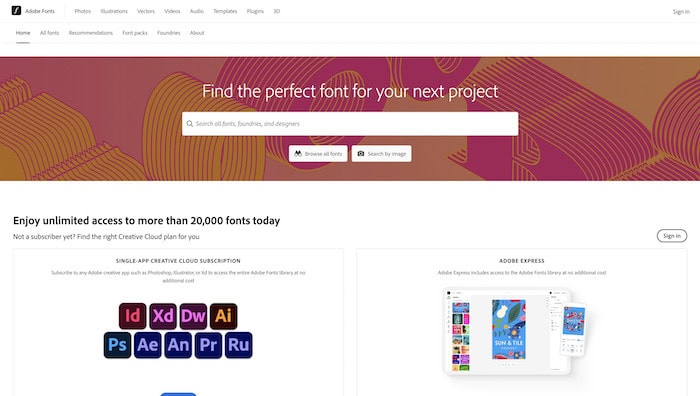This screenshot has width=700, height=396.
Task: Open Recommendations in the navigation
Action: point(91,33)
